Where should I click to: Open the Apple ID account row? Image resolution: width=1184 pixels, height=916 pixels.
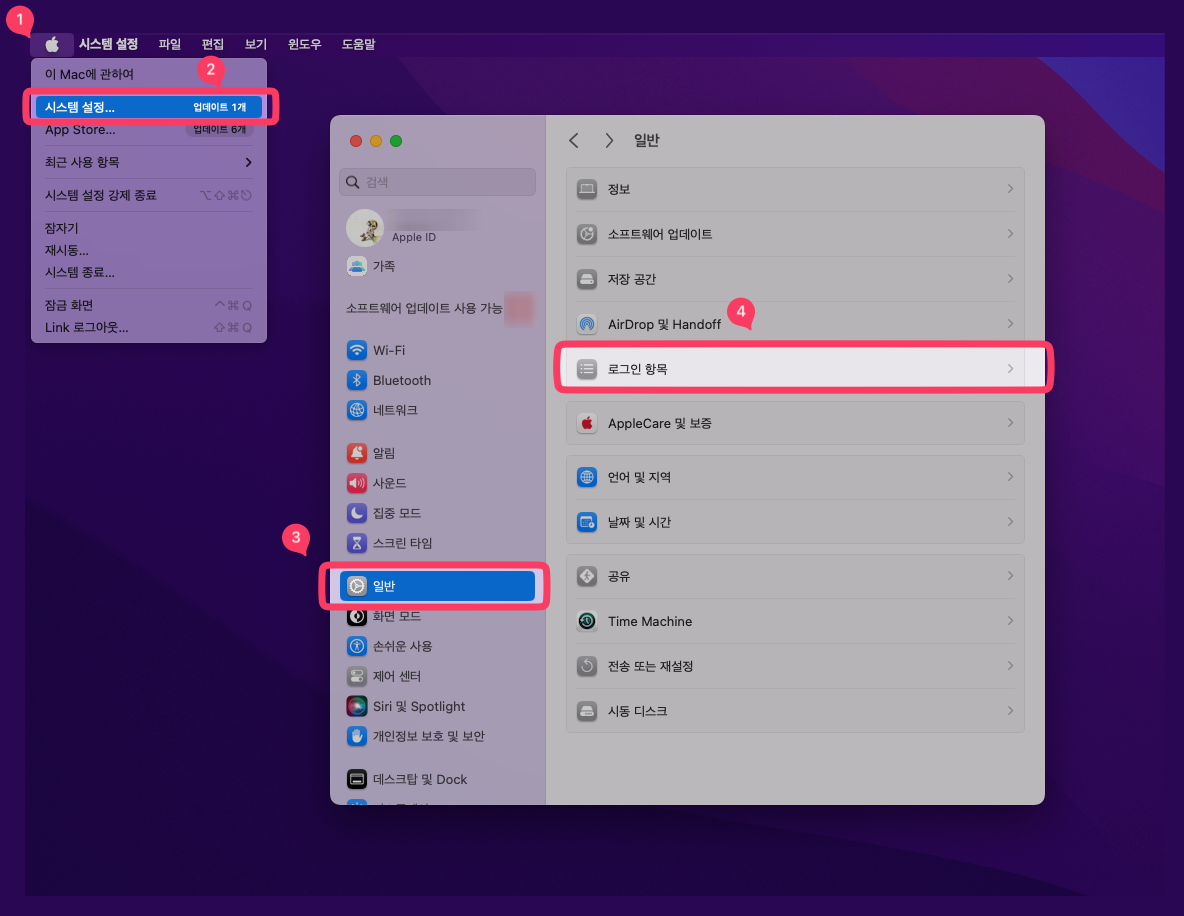click(x=438, y=228)
